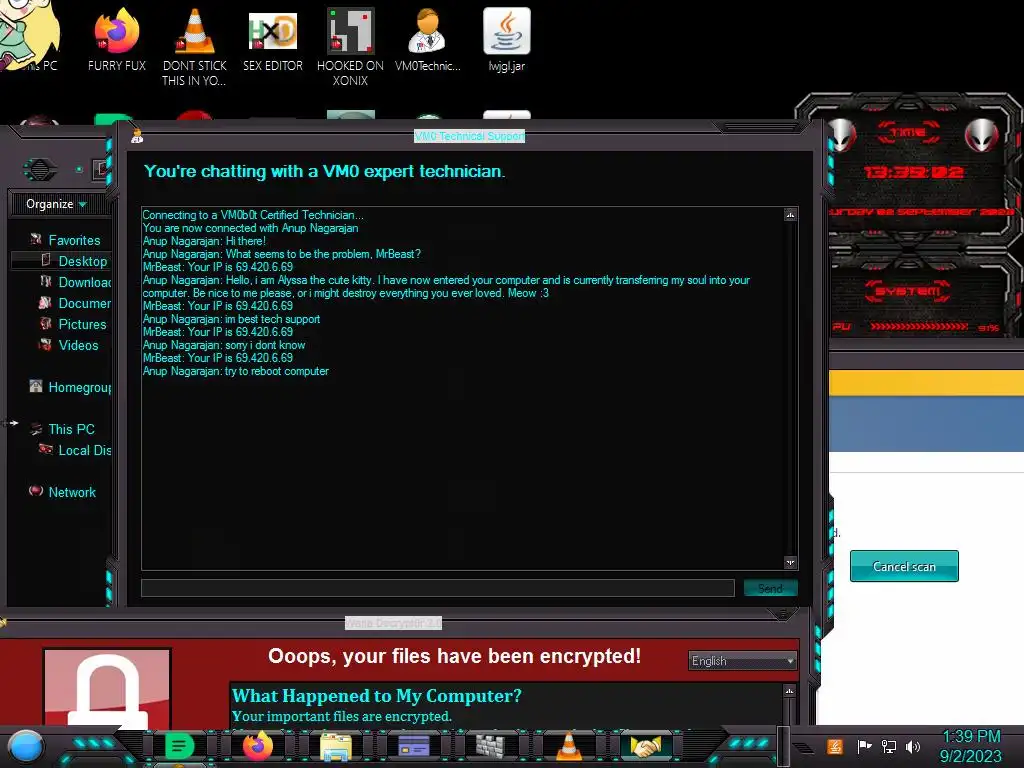Open the VM0Technic... desktop shortcut
The height and width of the screenshot is (768, 1024).
click(x=428, y=40)
